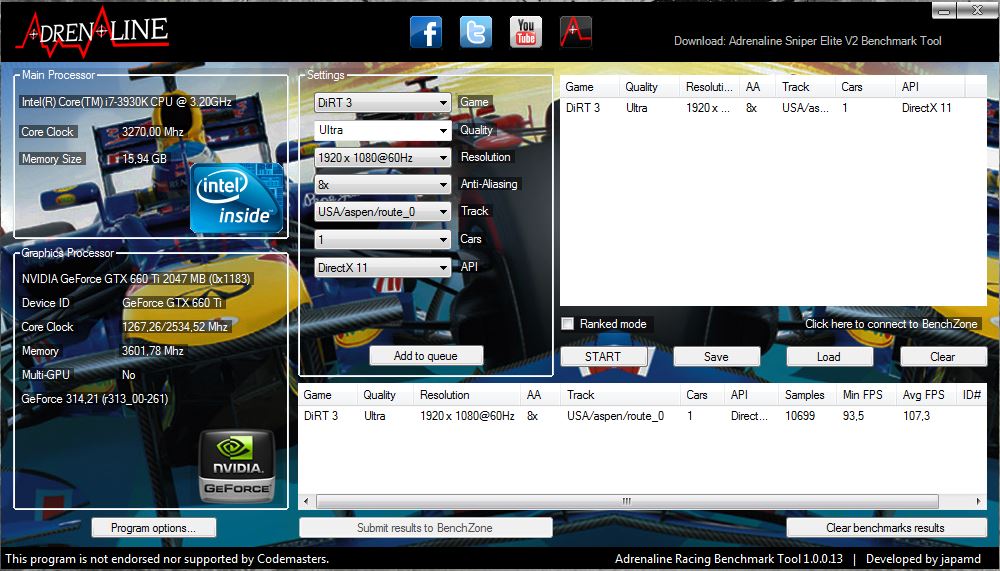Click the Game column header in results table

coord(327,395)
